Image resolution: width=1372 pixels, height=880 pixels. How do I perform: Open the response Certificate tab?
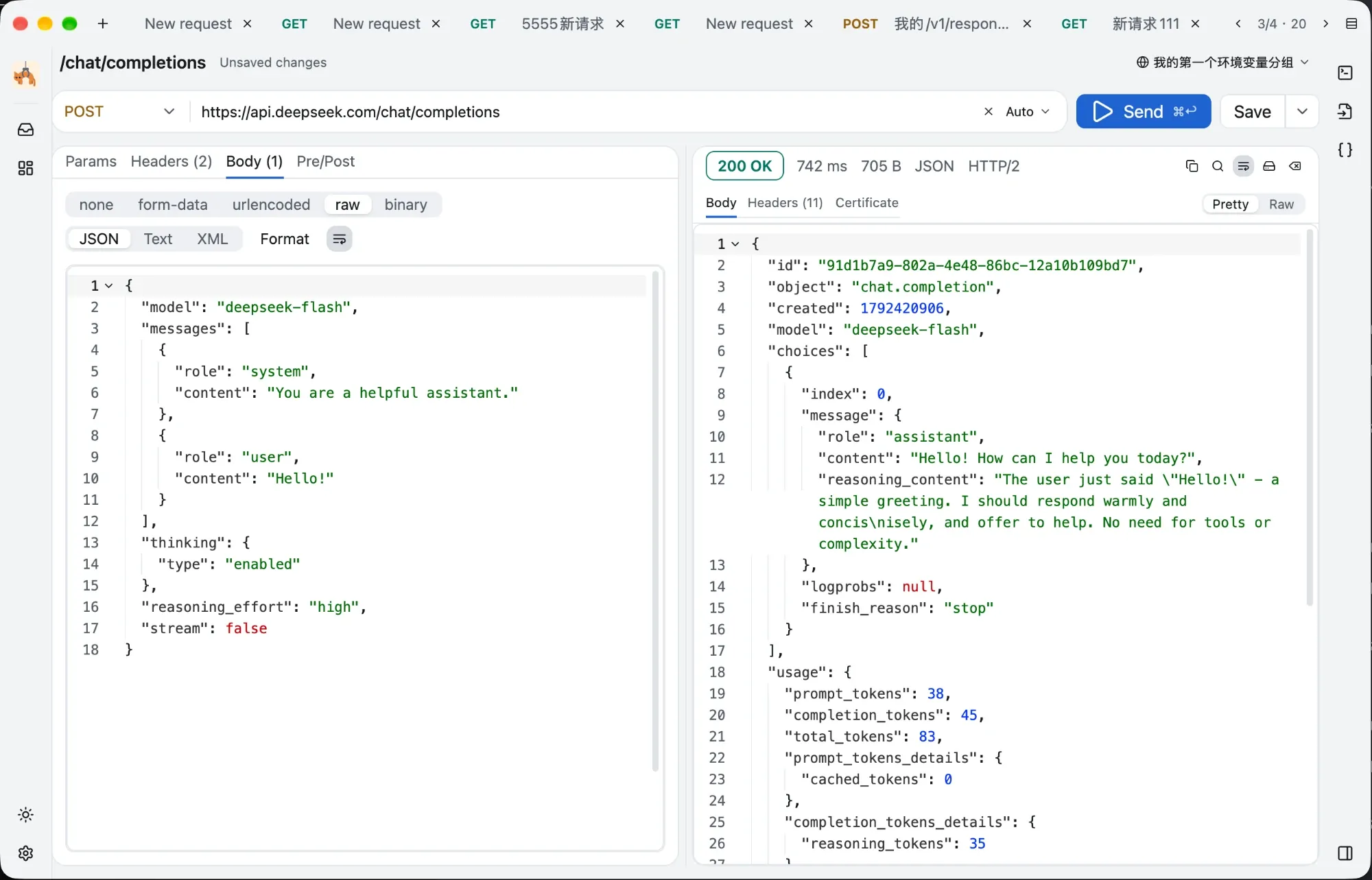click(x=866, y=203)
